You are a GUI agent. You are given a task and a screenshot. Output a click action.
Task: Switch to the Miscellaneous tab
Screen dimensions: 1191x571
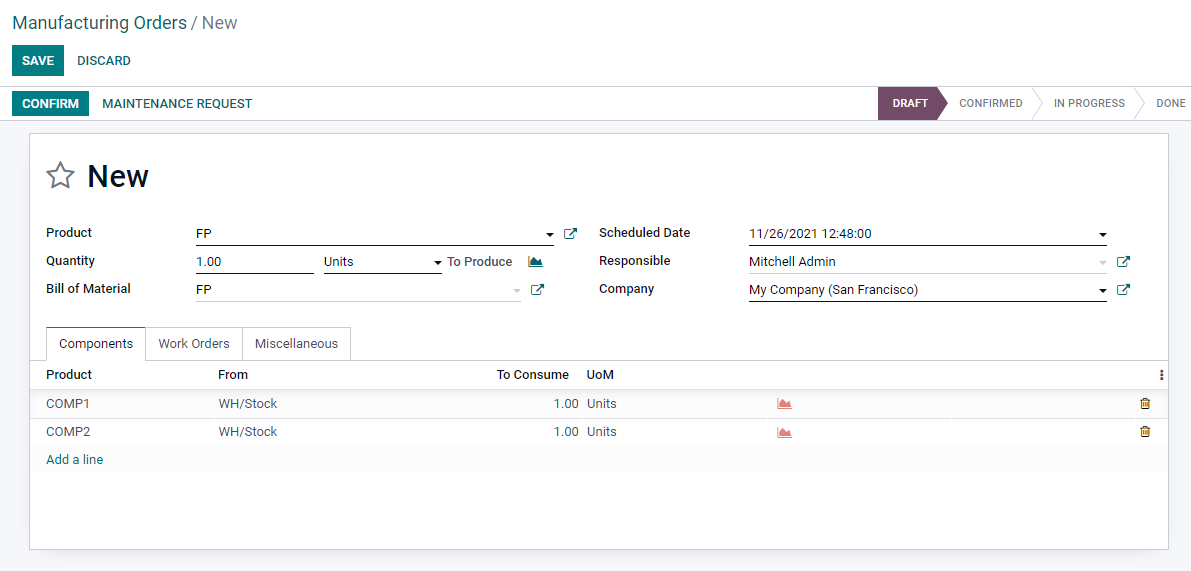tap(296, 344)
